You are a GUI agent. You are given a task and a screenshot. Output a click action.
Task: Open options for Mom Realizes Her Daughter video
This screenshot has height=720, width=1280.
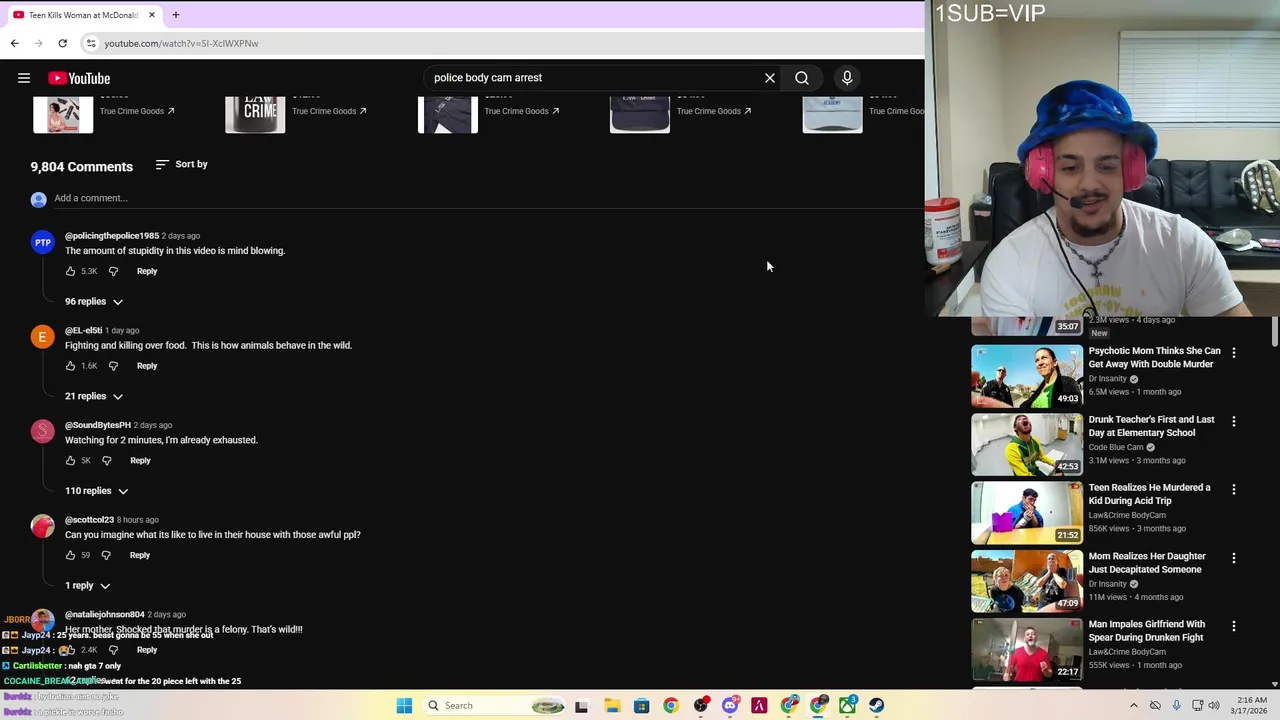1234,558
